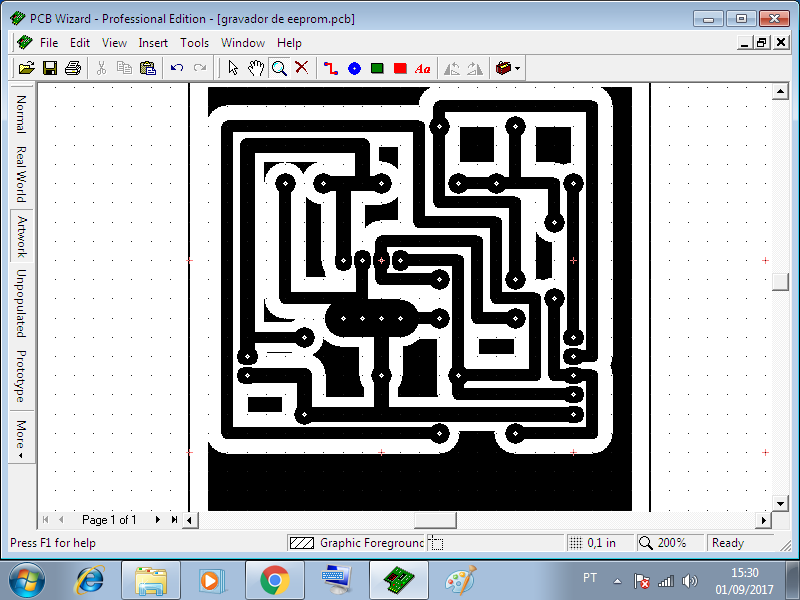
Task: Select the red X delete tool
Action: (302, 68)
